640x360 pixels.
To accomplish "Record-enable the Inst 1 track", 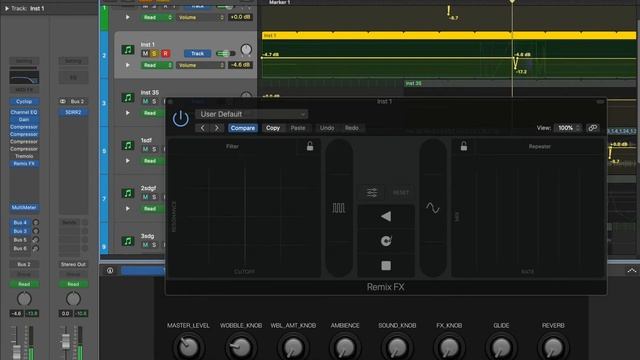I will point(165,53).
